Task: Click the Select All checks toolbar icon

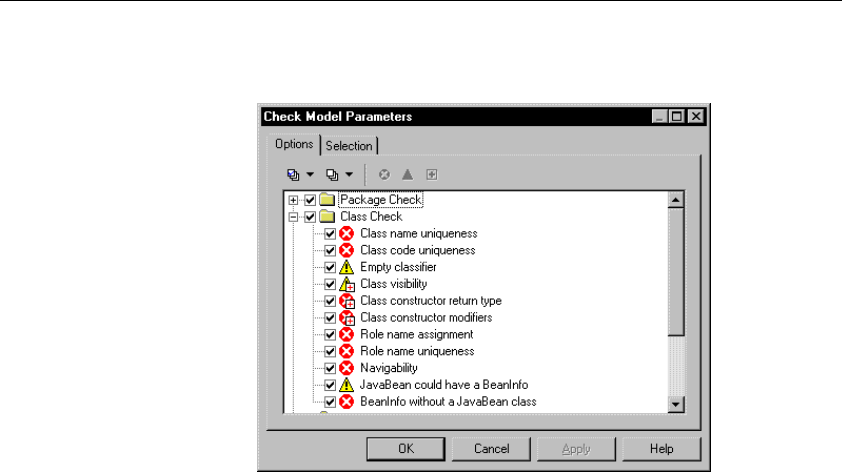Action: tap(293, 175)
